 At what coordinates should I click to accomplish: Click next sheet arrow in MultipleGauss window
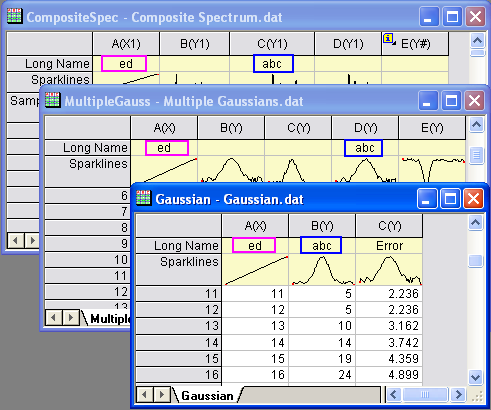pyautogui.click(x=70, y=318)
